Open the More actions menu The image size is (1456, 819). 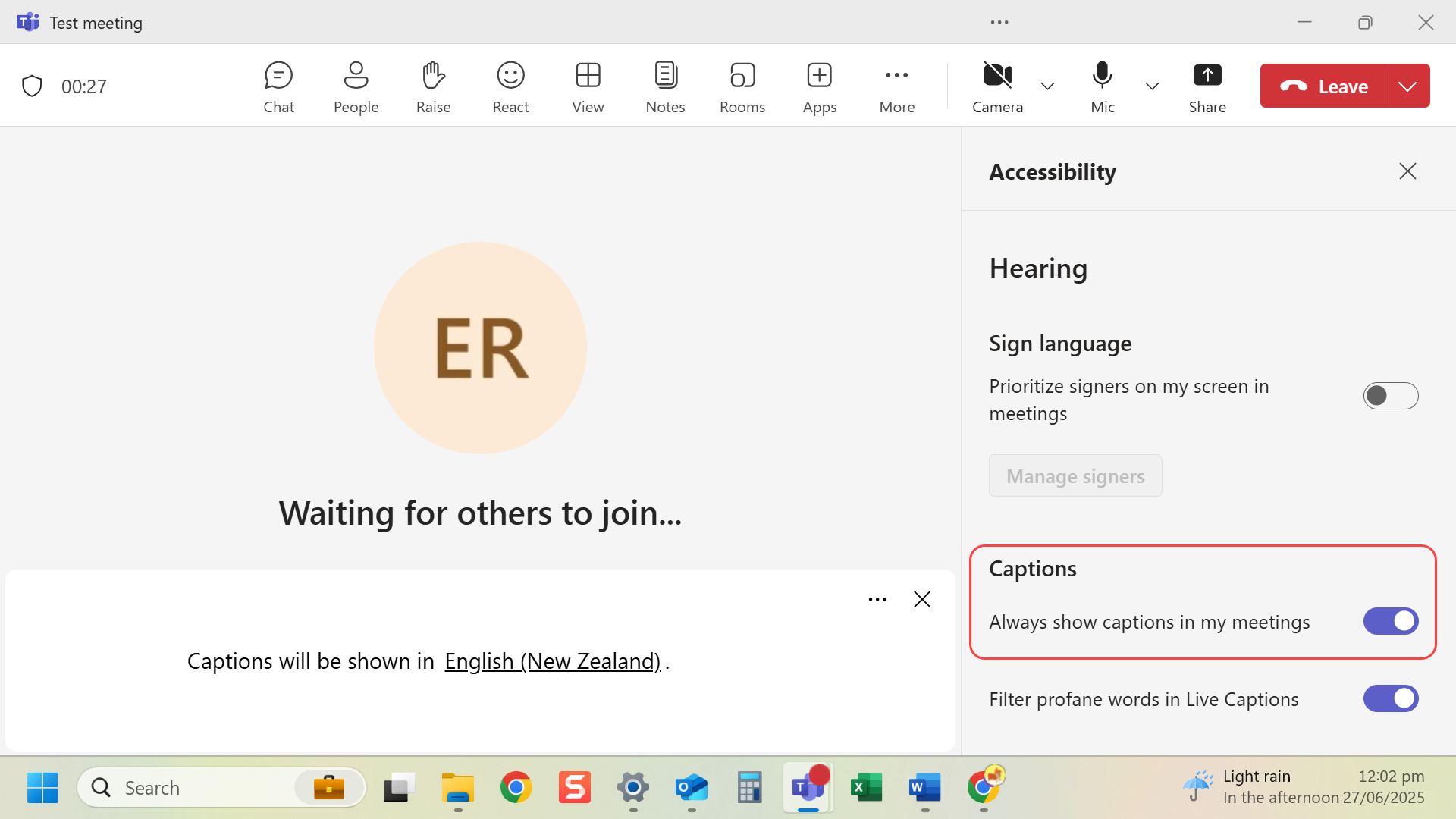[897, 87]
